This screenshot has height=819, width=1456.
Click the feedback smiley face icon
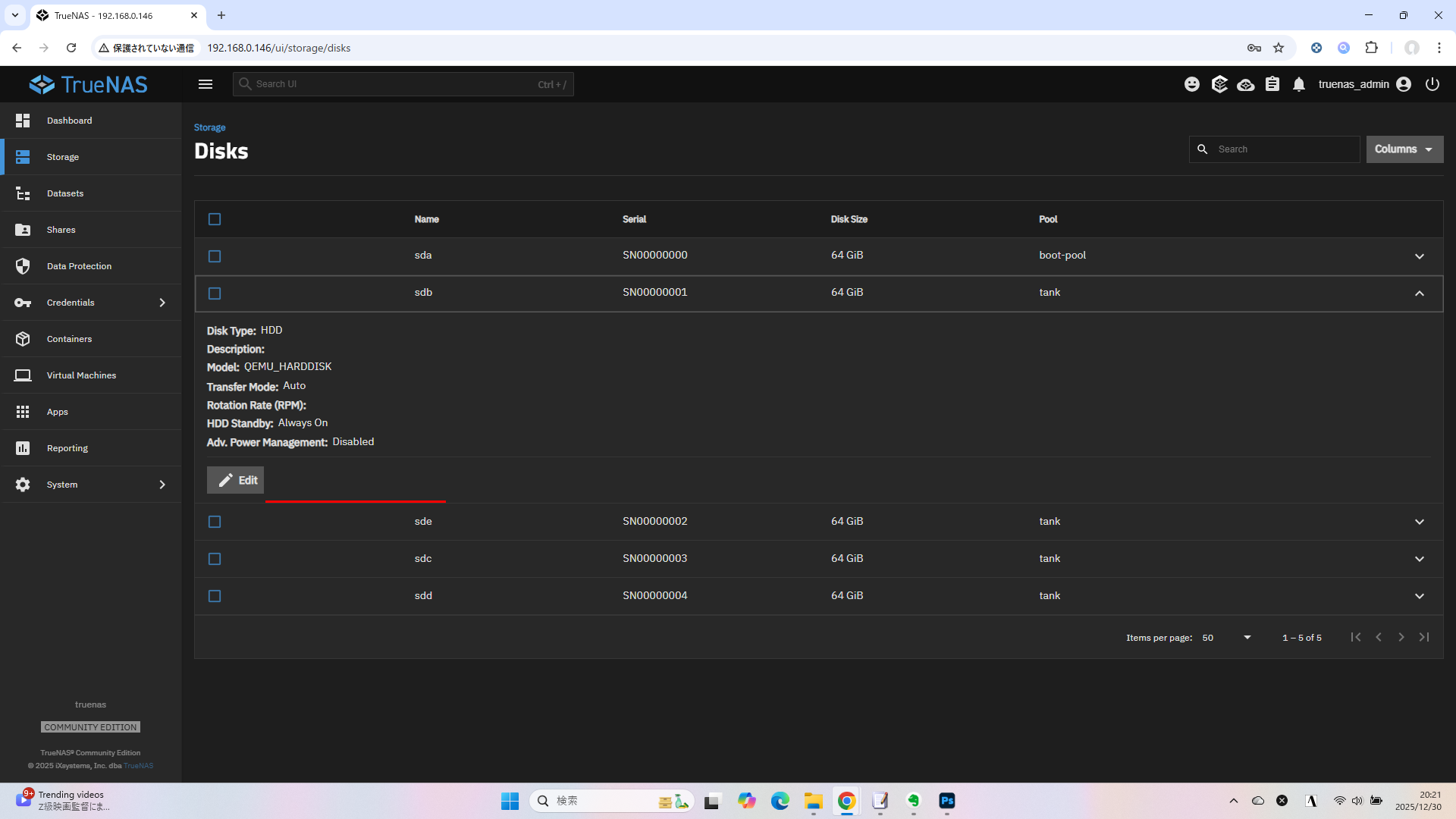(x=1192, y=84)
